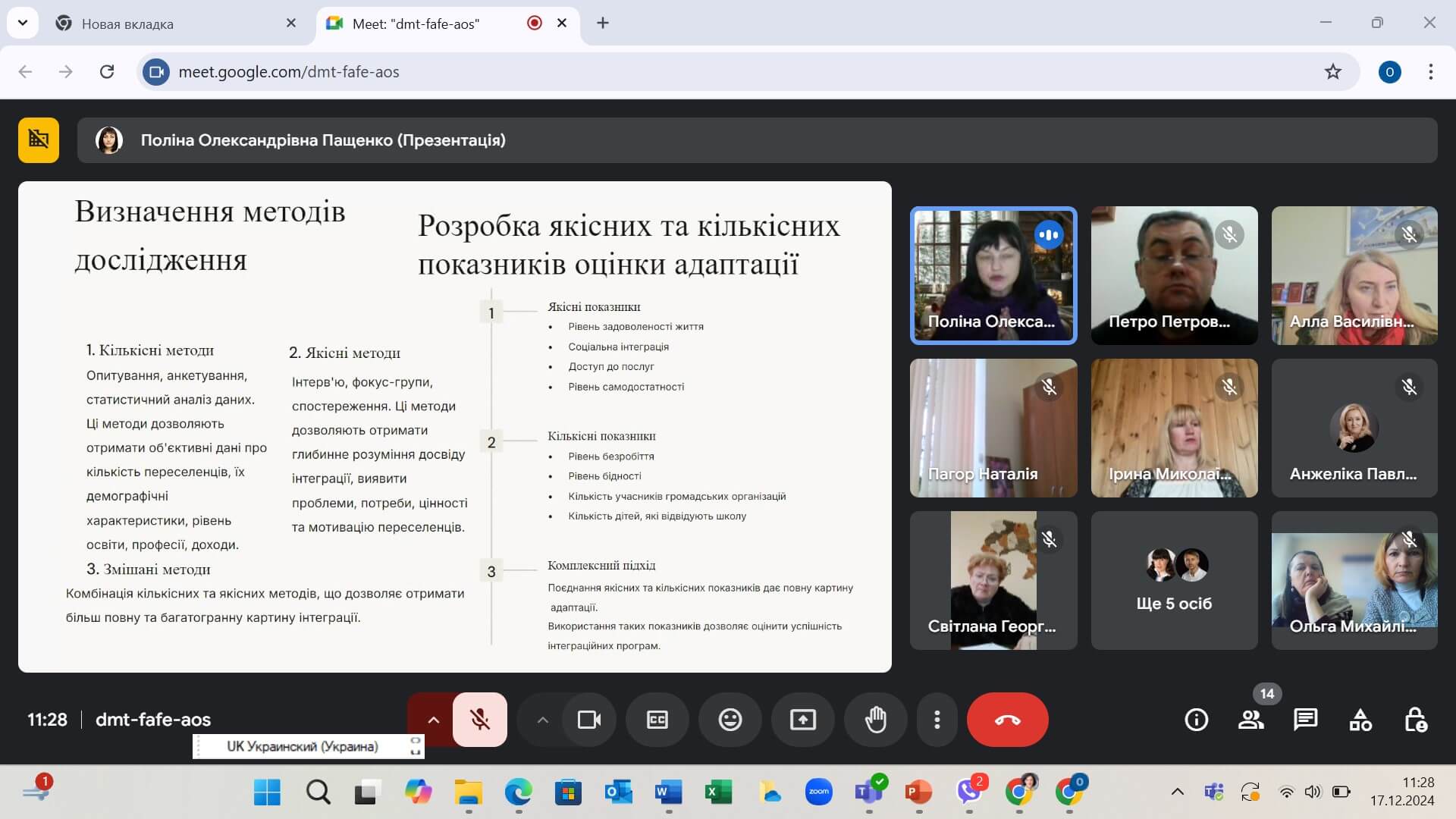Open Zoom from the Windows taskbar
1456x819 pixels.
[x=818, y=792]
